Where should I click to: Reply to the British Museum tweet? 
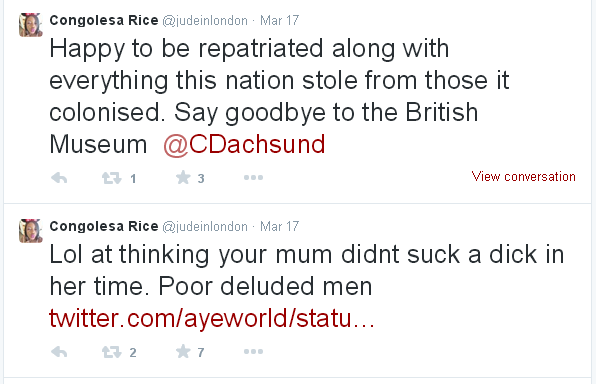59,178
